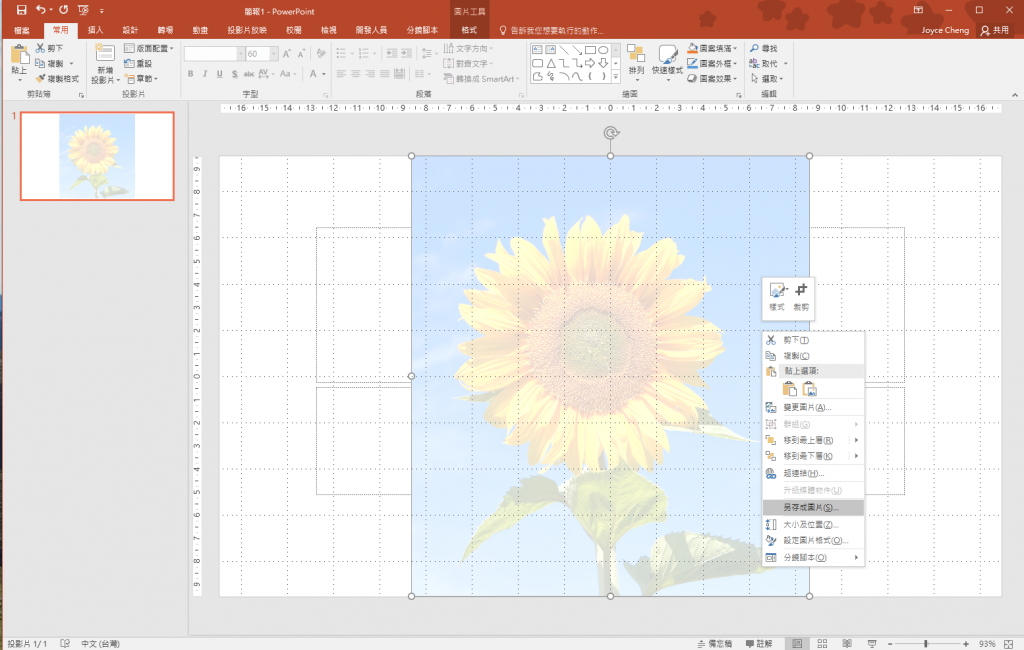Click the Save icon in quick access toolbar
The width and height of the screenshot is (1024, 650).
[x=21, y=10]
